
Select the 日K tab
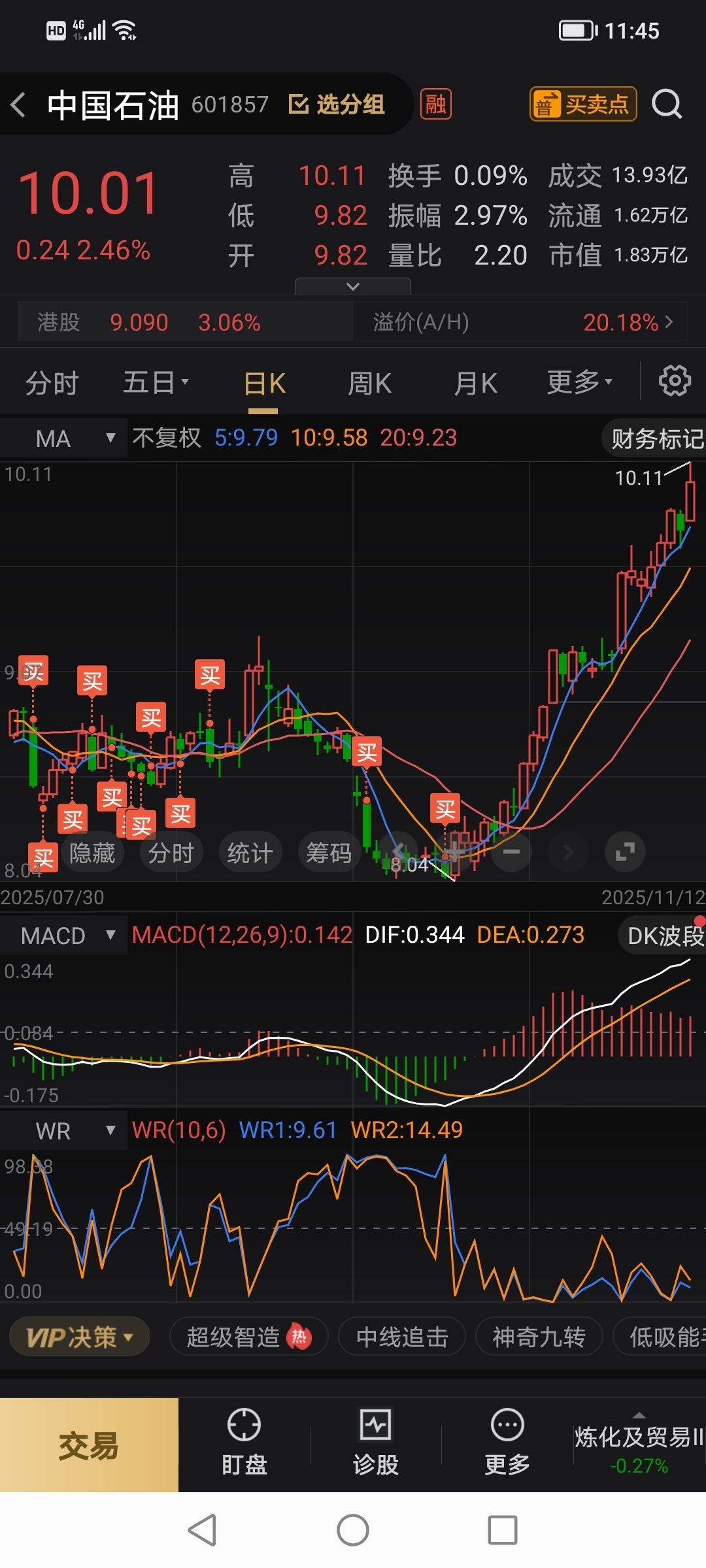pos(264,383)
